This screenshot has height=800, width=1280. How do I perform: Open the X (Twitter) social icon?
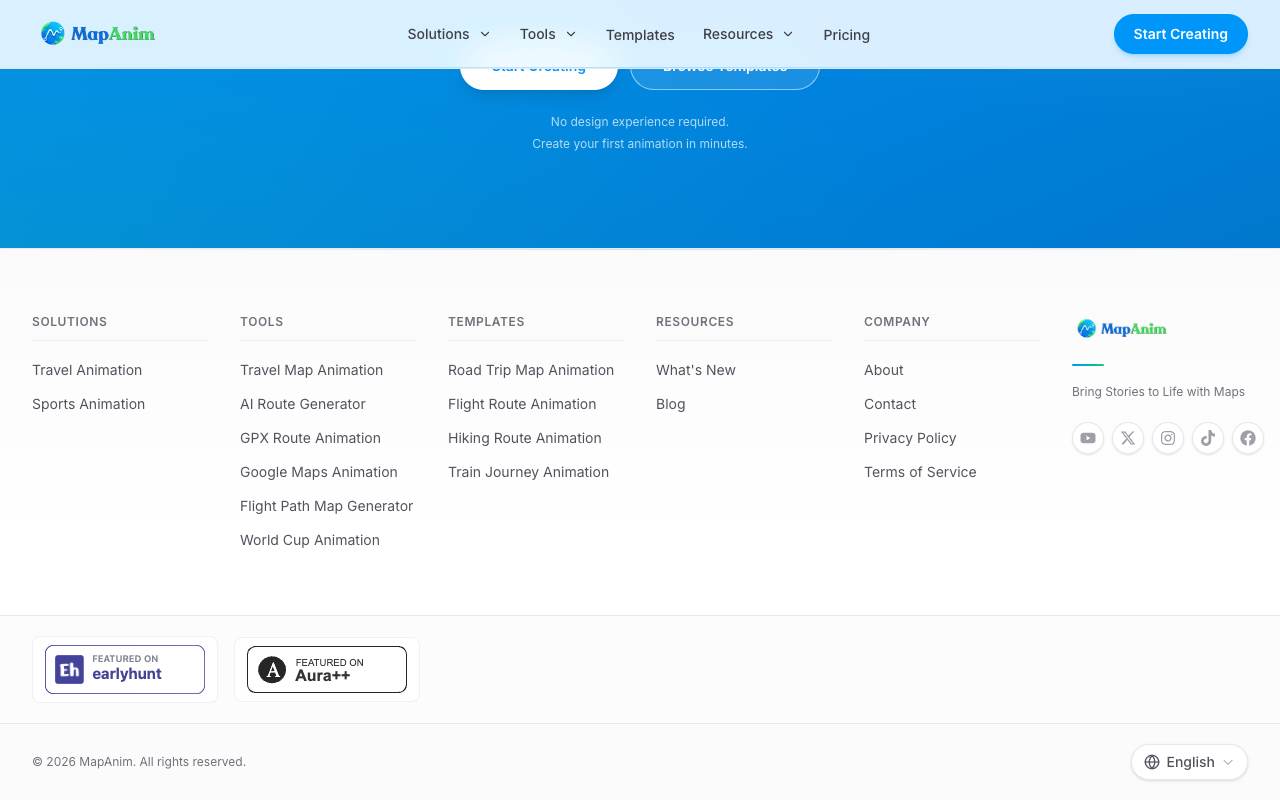coord(1128,438)
